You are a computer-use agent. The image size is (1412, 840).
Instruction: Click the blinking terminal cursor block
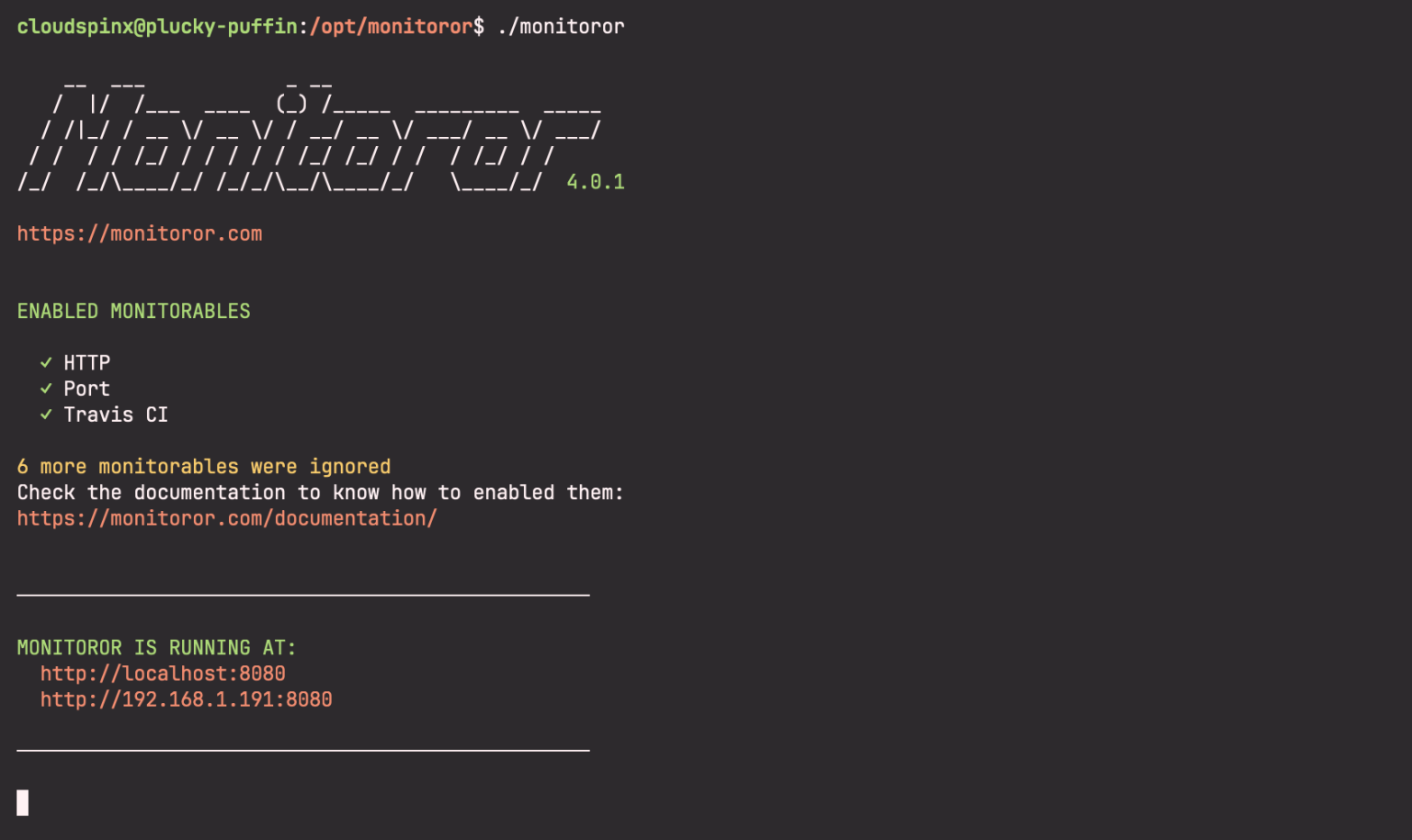[22, 802]
